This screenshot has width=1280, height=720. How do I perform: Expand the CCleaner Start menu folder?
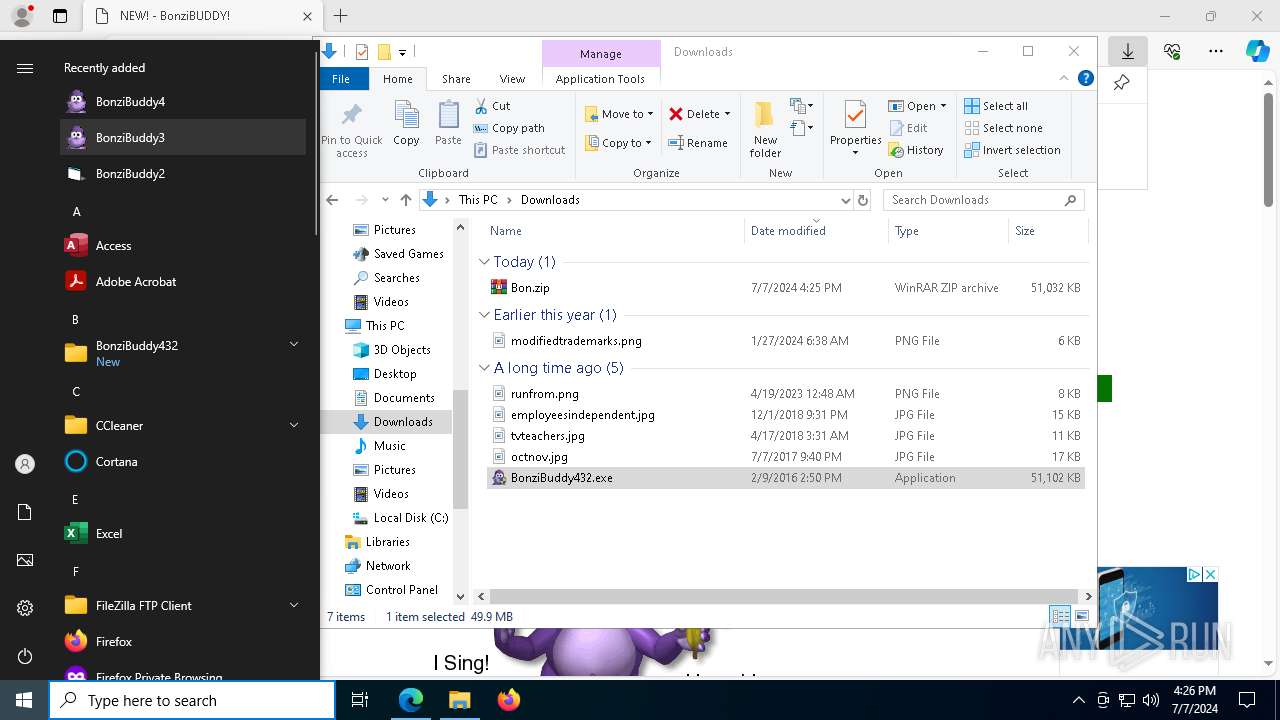click(294, 425)
